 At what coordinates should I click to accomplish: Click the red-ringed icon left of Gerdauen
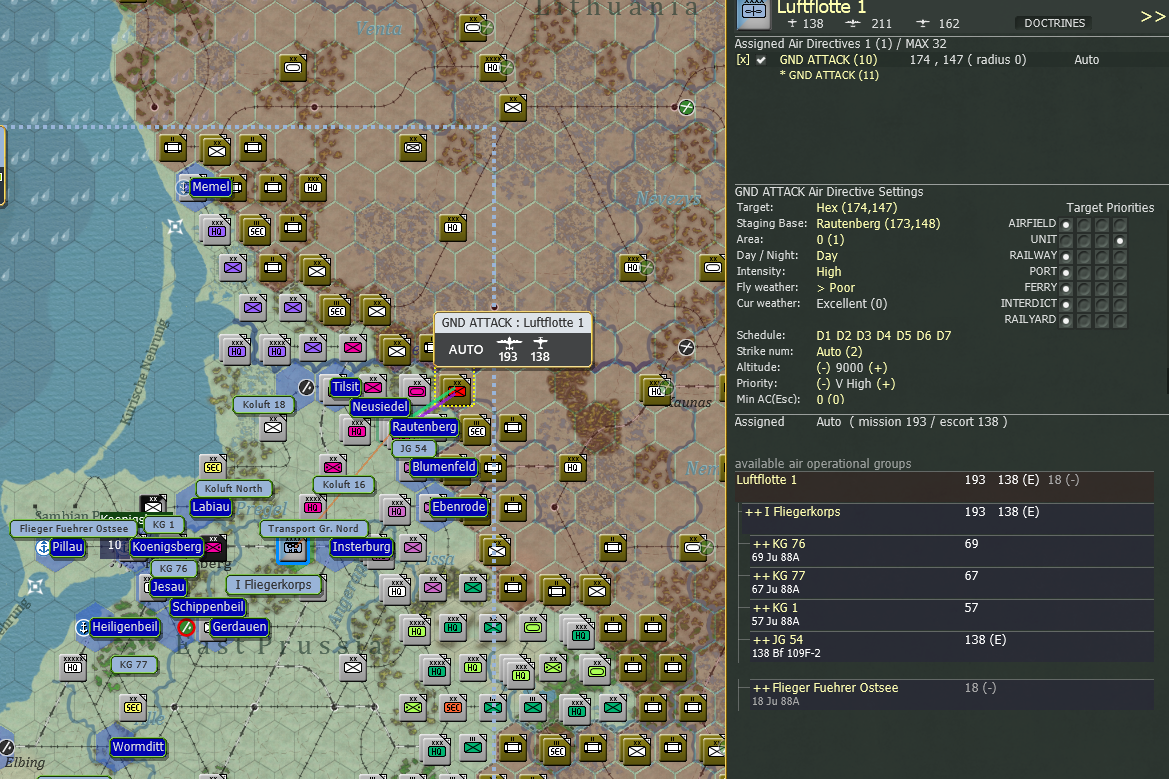click(x=186, y=628)
